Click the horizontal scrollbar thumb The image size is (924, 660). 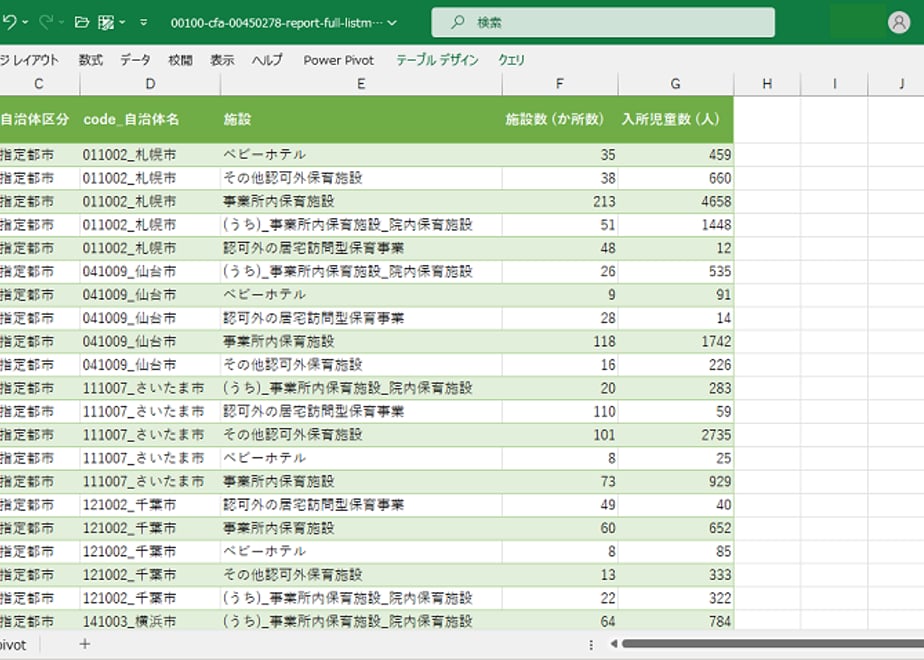pyautogui.click(x=773, y=644)
